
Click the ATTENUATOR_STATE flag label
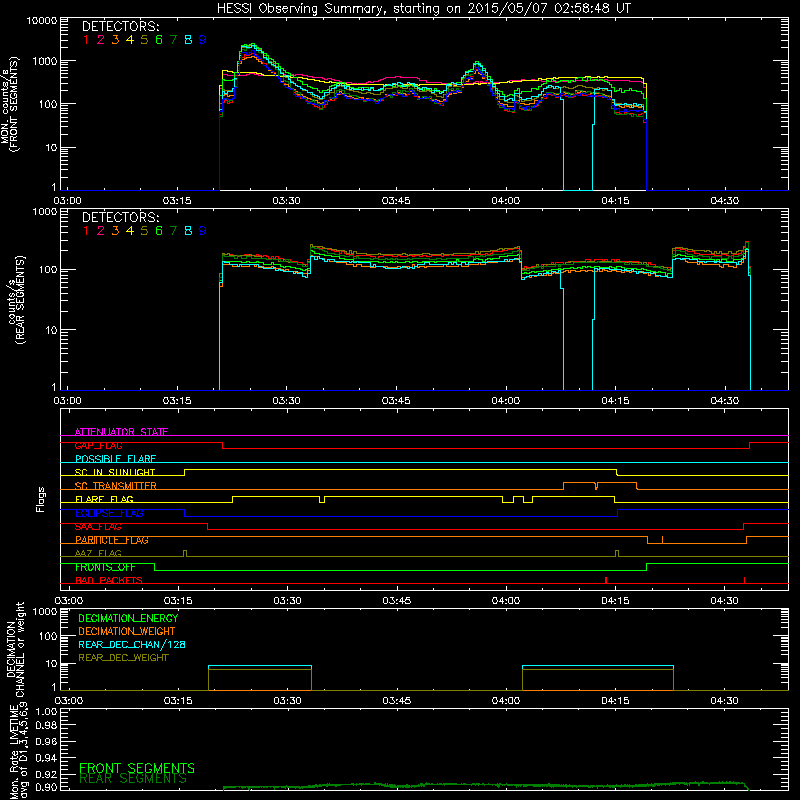(x=121, y=432)
